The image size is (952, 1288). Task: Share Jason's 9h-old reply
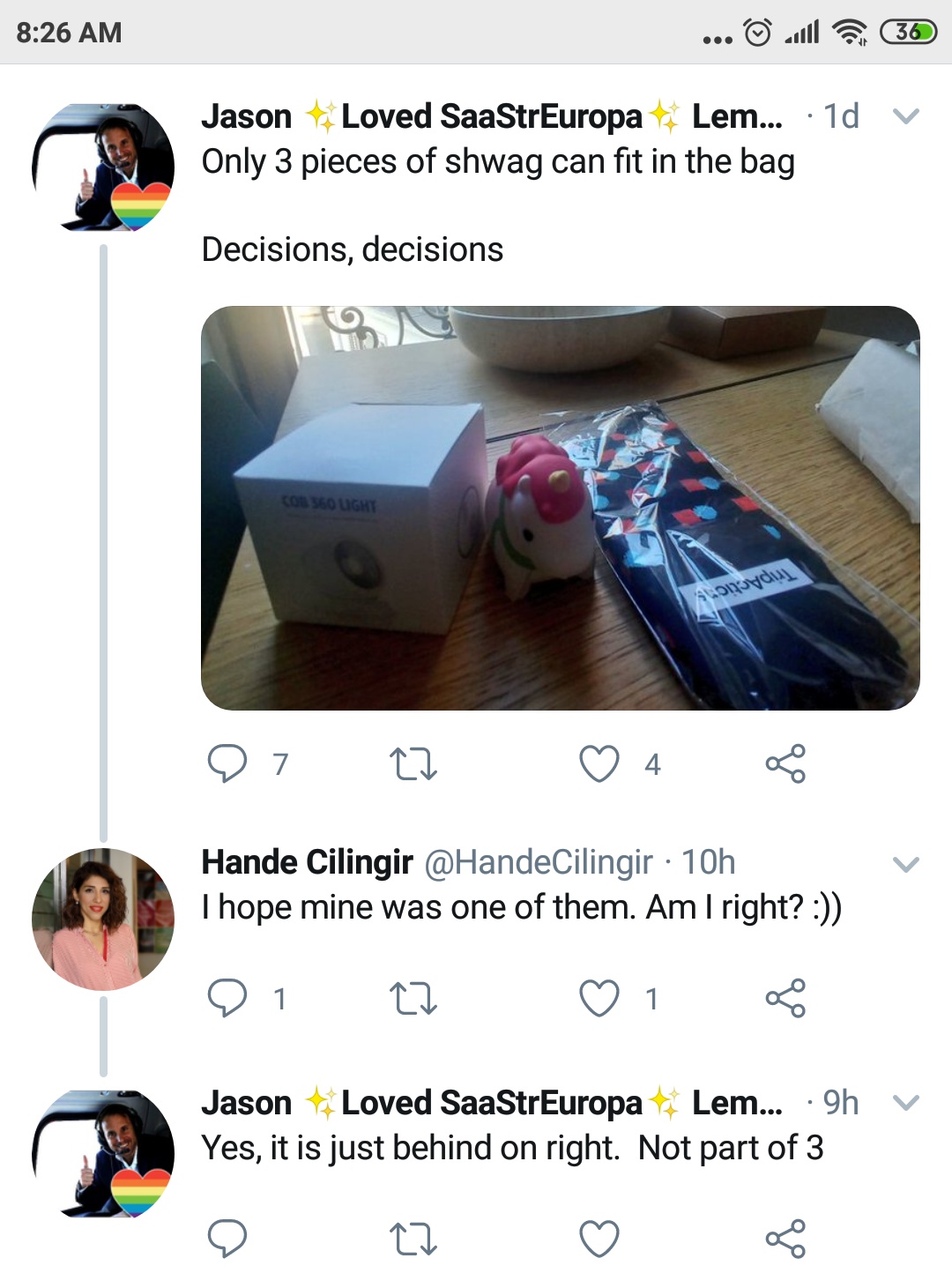(x=785, y=1239)
